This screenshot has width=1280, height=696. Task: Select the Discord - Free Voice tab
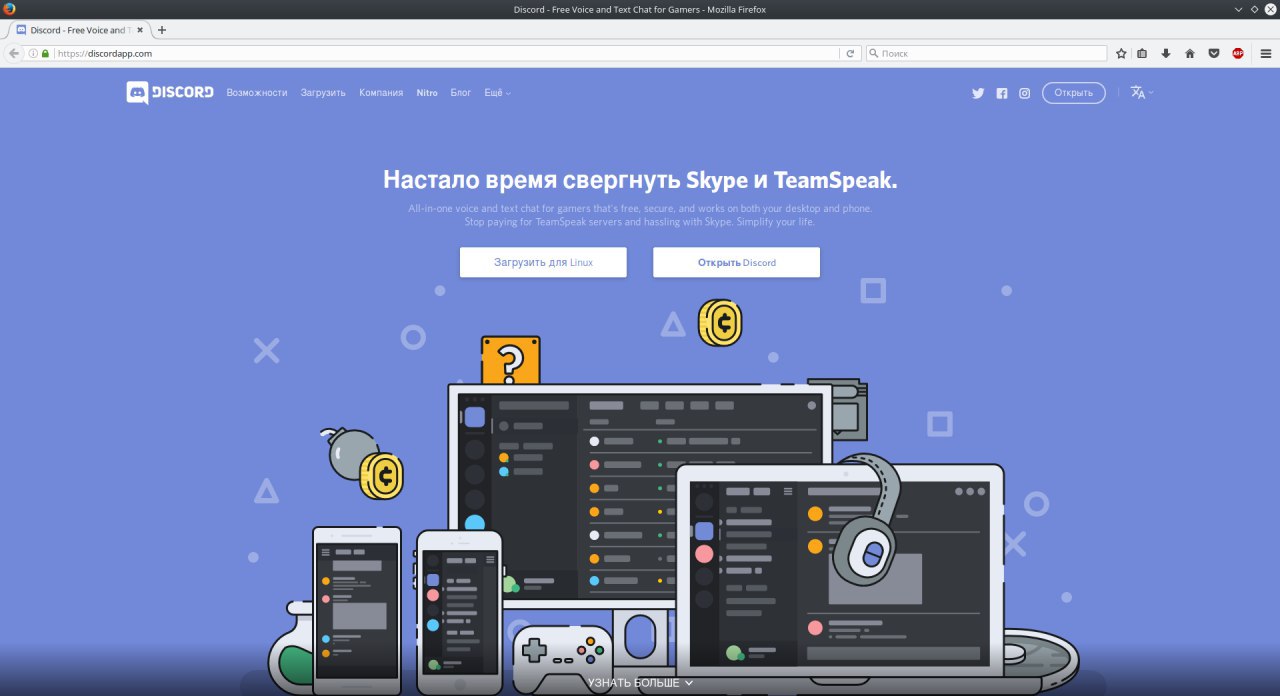pos(80,30)
